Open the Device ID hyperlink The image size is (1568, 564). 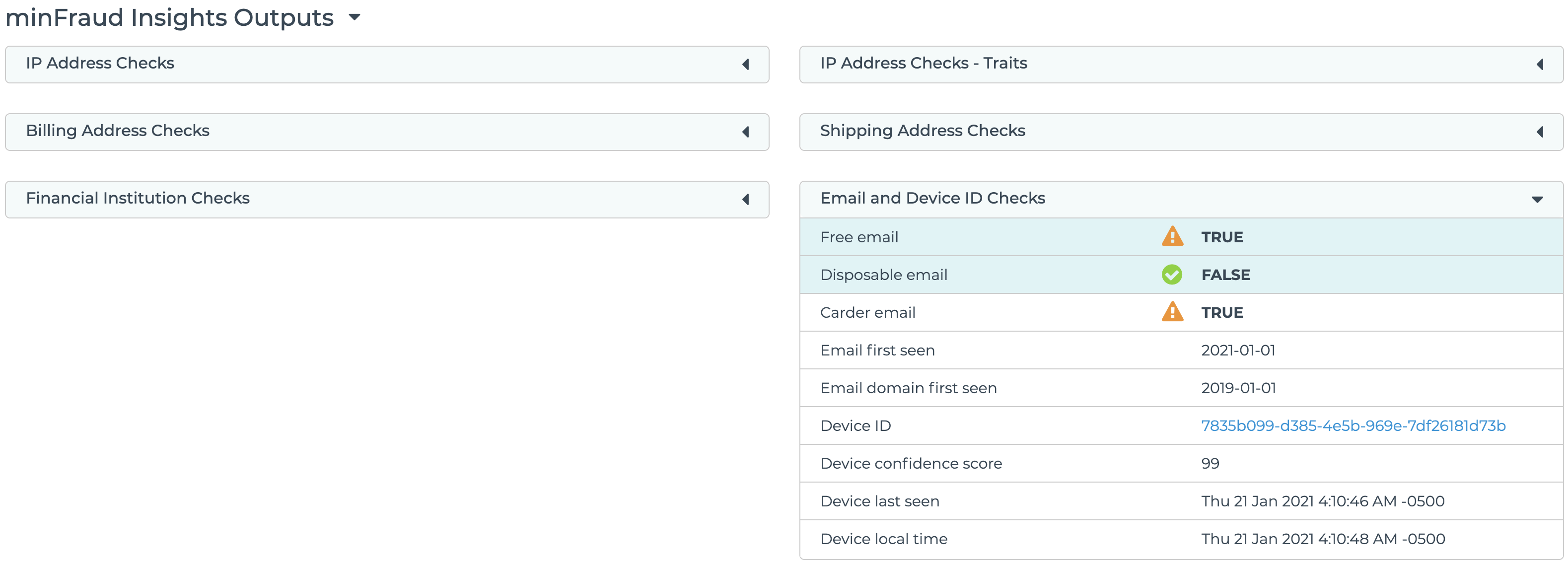(x=1353, y=425)
